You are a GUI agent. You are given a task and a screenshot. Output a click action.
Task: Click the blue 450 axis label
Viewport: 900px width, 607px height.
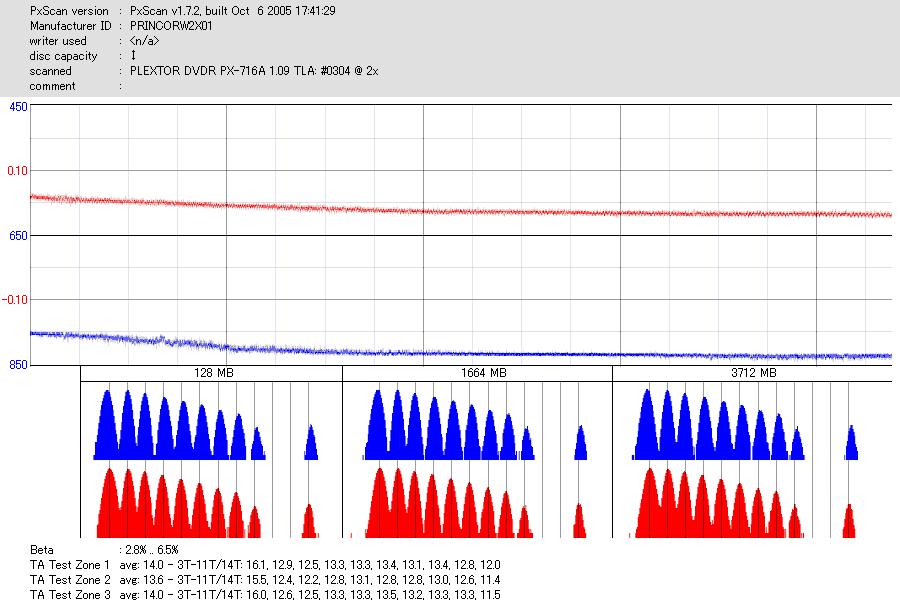click(18, 107)
